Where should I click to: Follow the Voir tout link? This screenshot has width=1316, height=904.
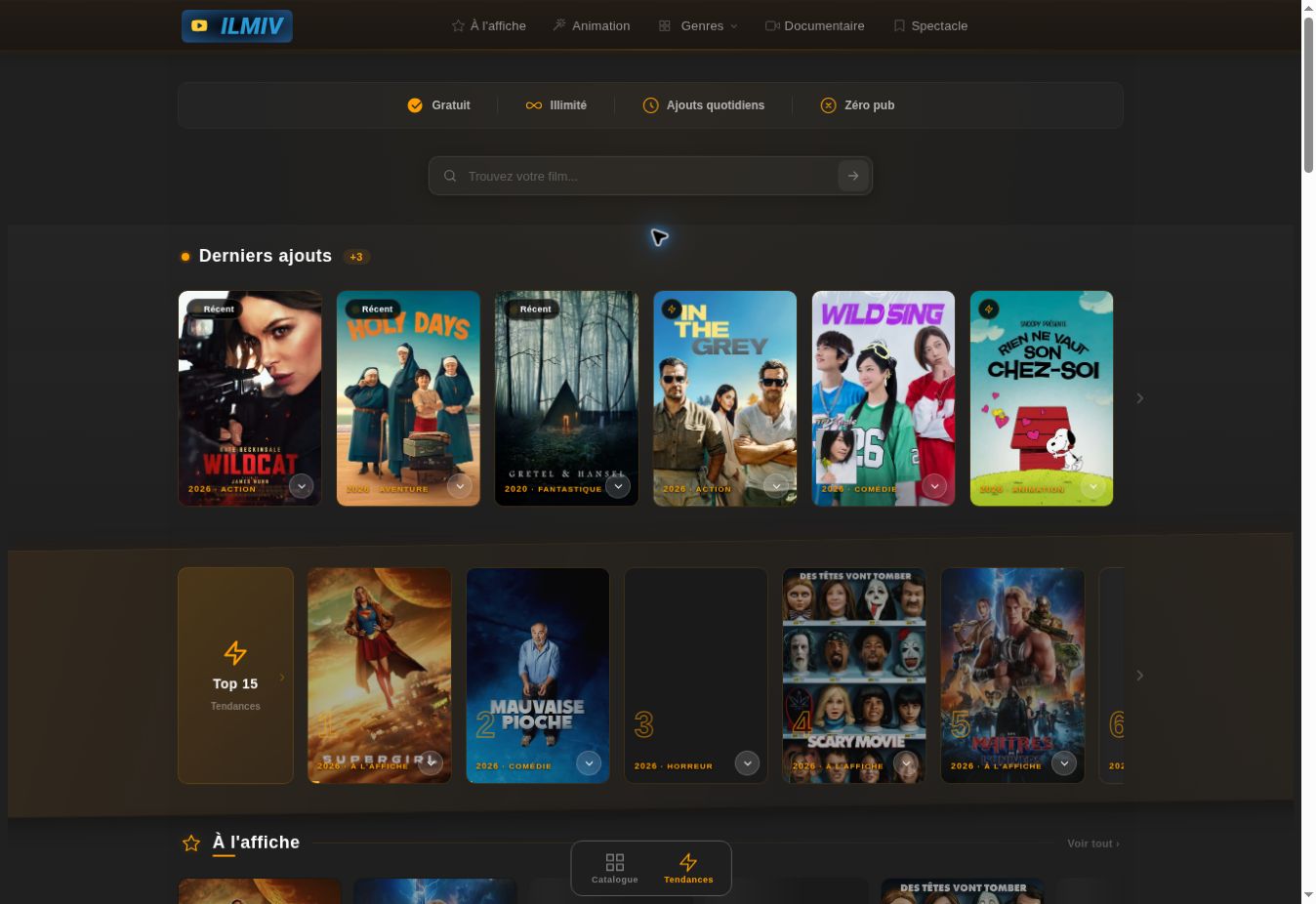coord(1093,843)
